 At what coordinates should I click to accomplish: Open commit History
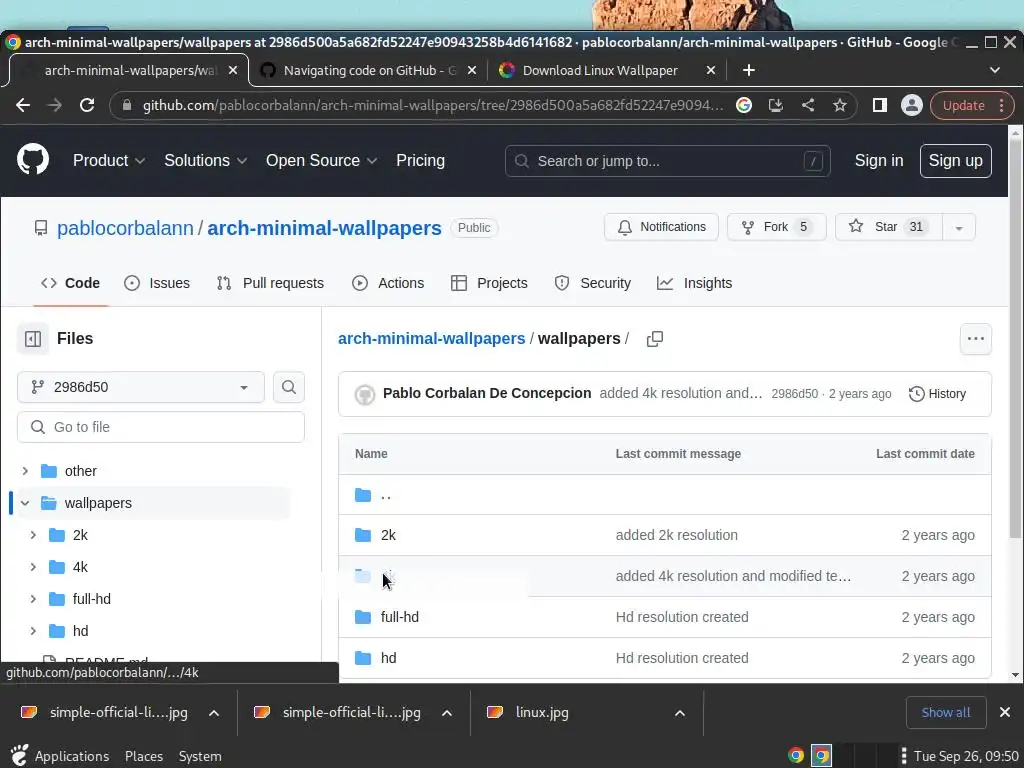pyautogui.click(x=937, y=394)
